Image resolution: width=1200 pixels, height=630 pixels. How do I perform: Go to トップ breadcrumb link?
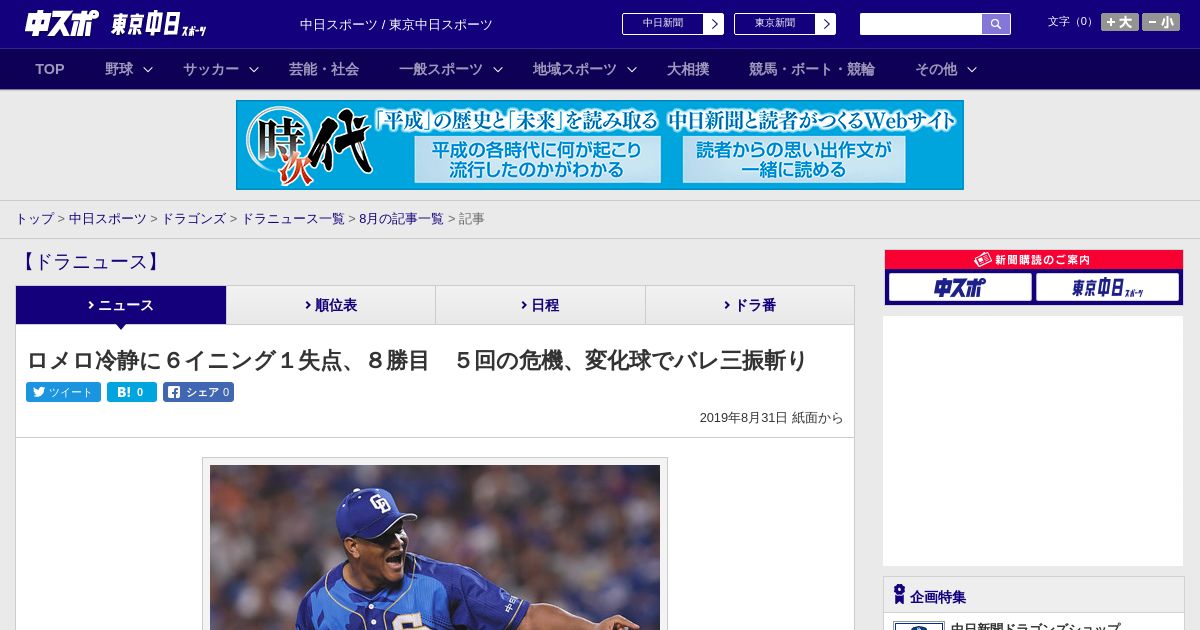(34, 219)
